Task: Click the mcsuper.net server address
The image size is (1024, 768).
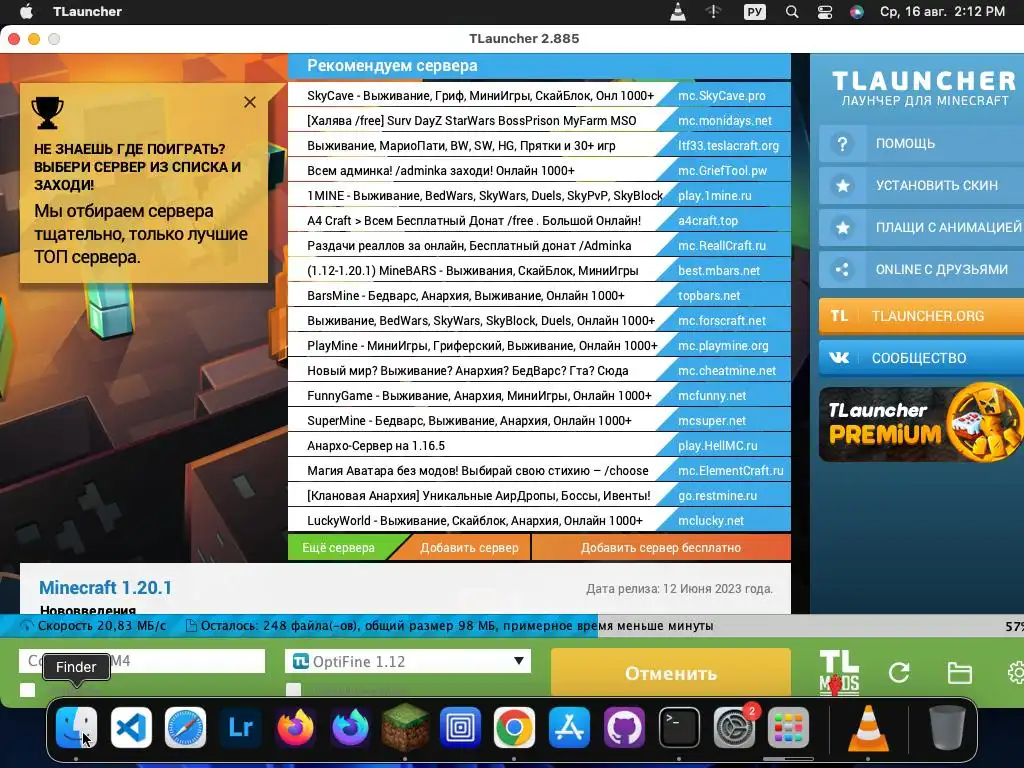Action: [712, 421]
